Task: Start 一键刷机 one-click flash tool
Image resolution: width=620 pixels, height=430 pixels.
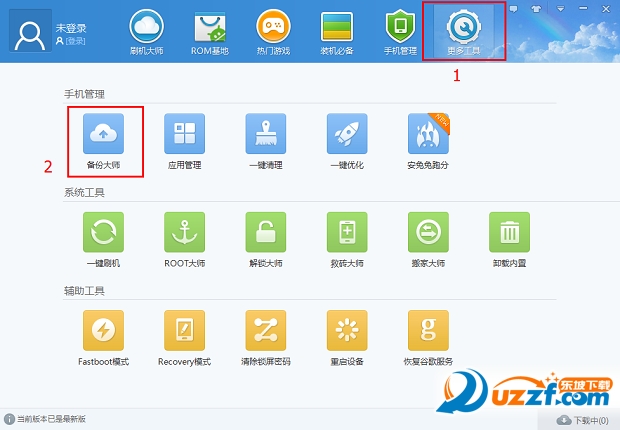Action: tap(103, 232)
